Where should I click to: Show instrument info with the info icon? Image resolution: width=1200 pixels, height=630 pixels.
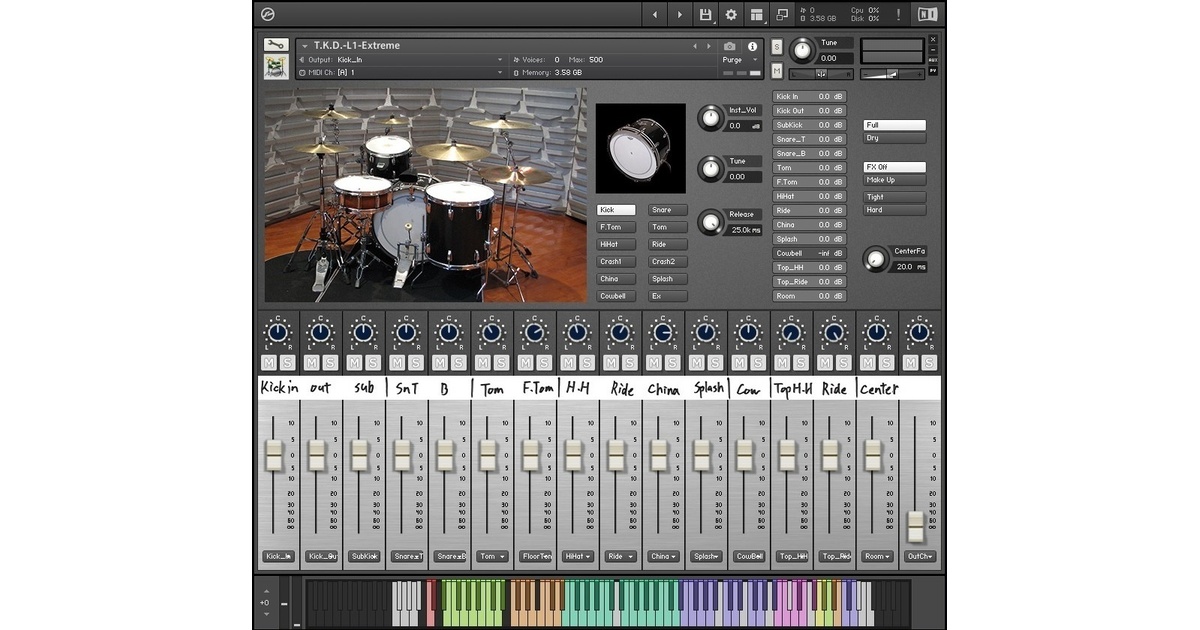(x=752, y=46)
